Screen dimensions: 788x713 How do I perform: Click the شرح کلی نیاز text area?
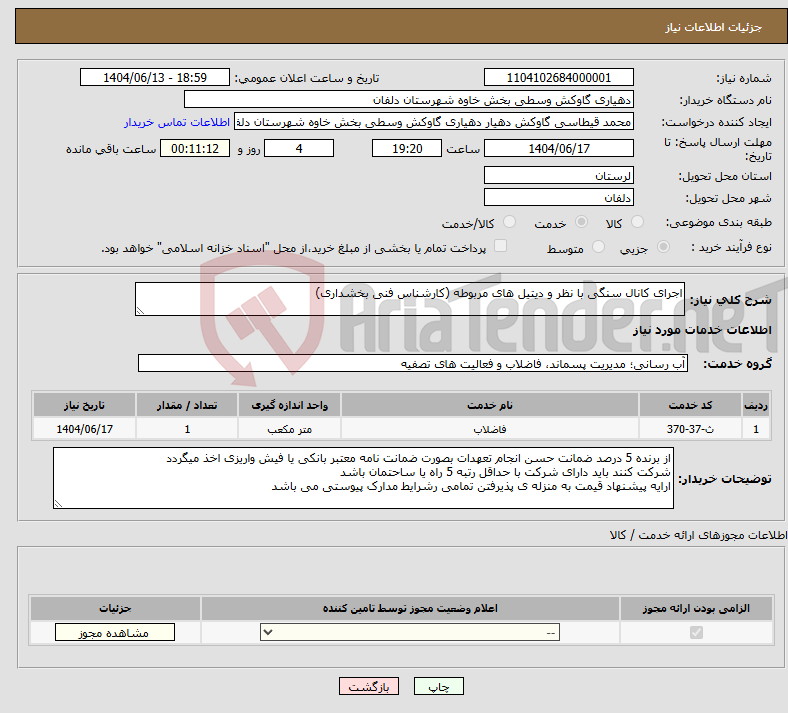click(410, 299)
